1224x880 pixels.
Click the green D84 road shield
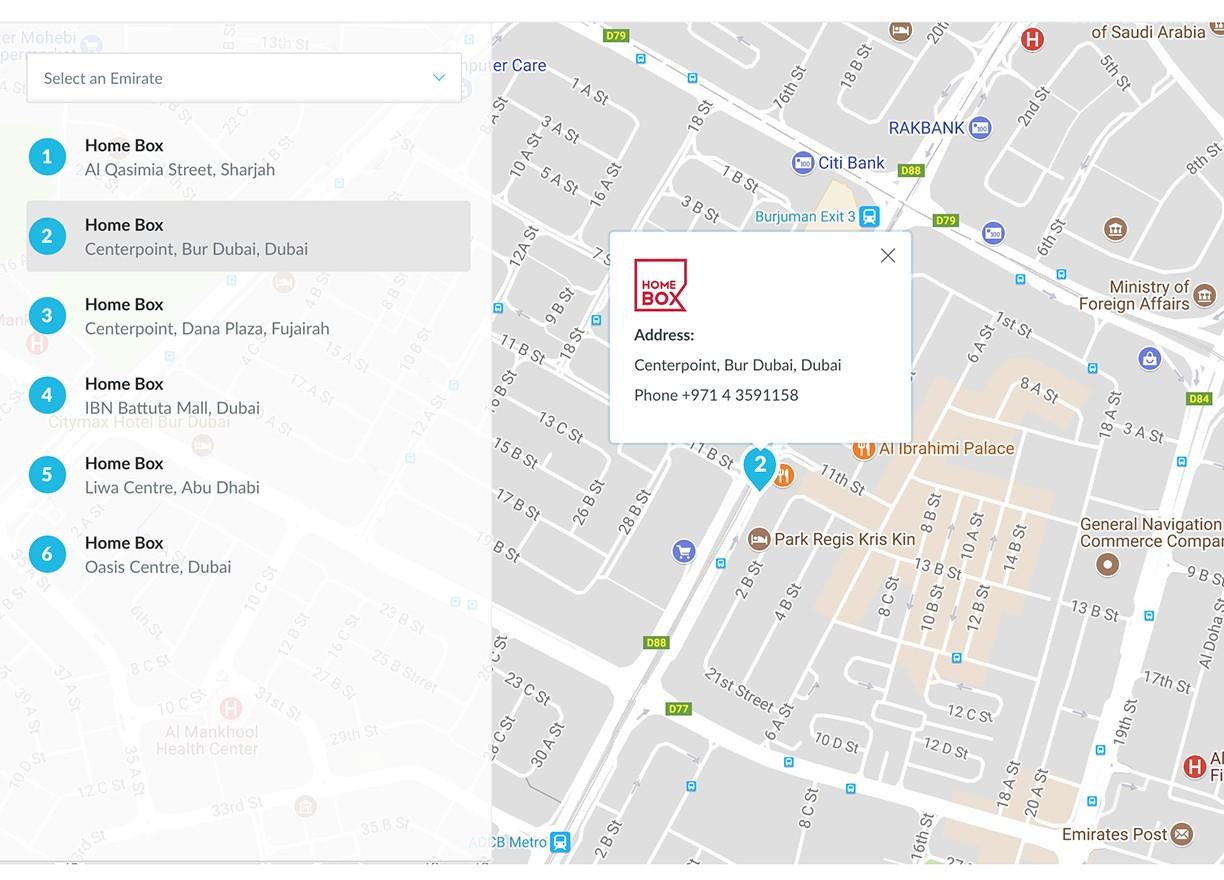tap(1199, 399)
